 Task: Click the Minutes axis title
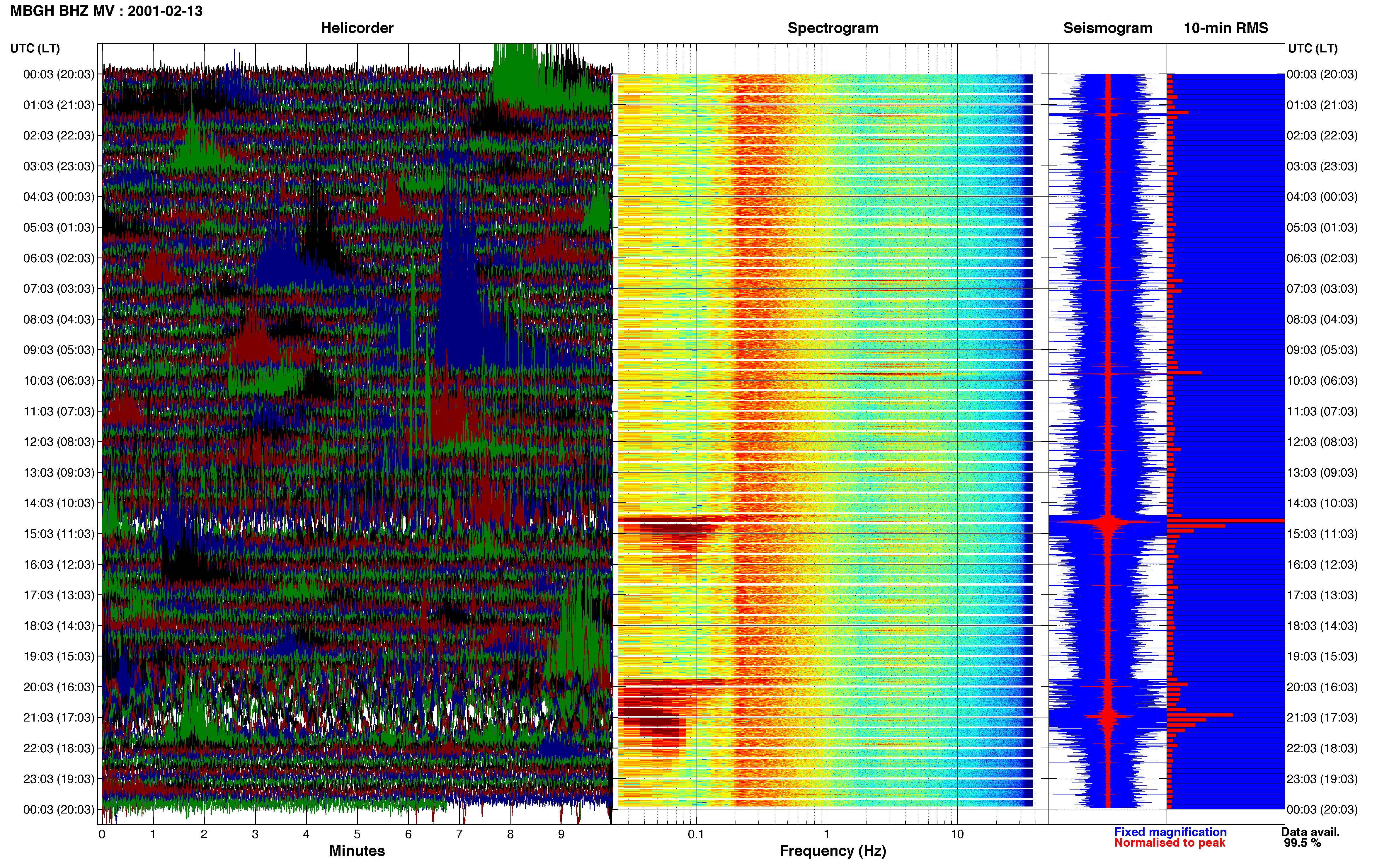pos(357,851)
